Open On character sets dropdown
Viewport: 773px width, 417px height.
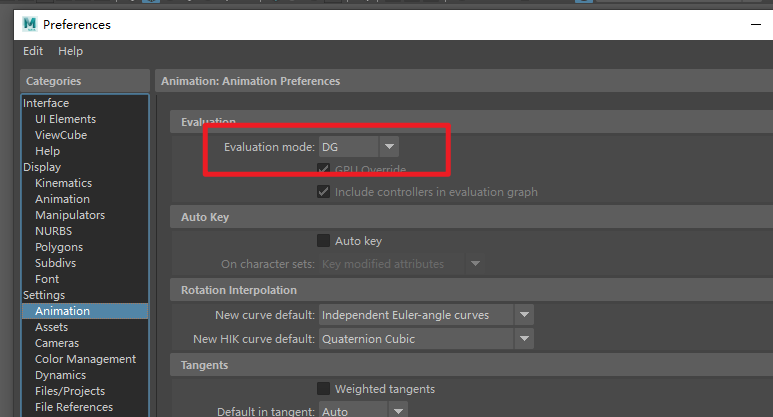click(x=401, y=264)
